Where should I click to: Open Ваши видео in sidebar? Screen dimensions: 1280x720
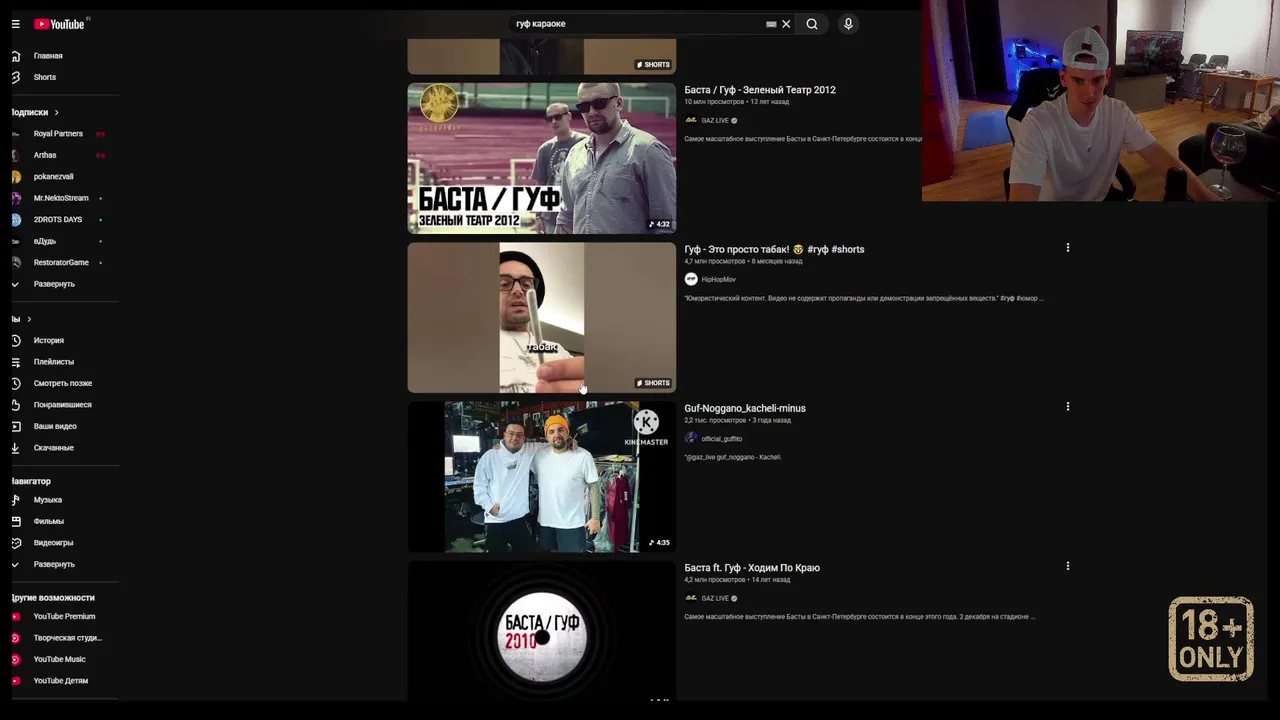tap(55, 426)
